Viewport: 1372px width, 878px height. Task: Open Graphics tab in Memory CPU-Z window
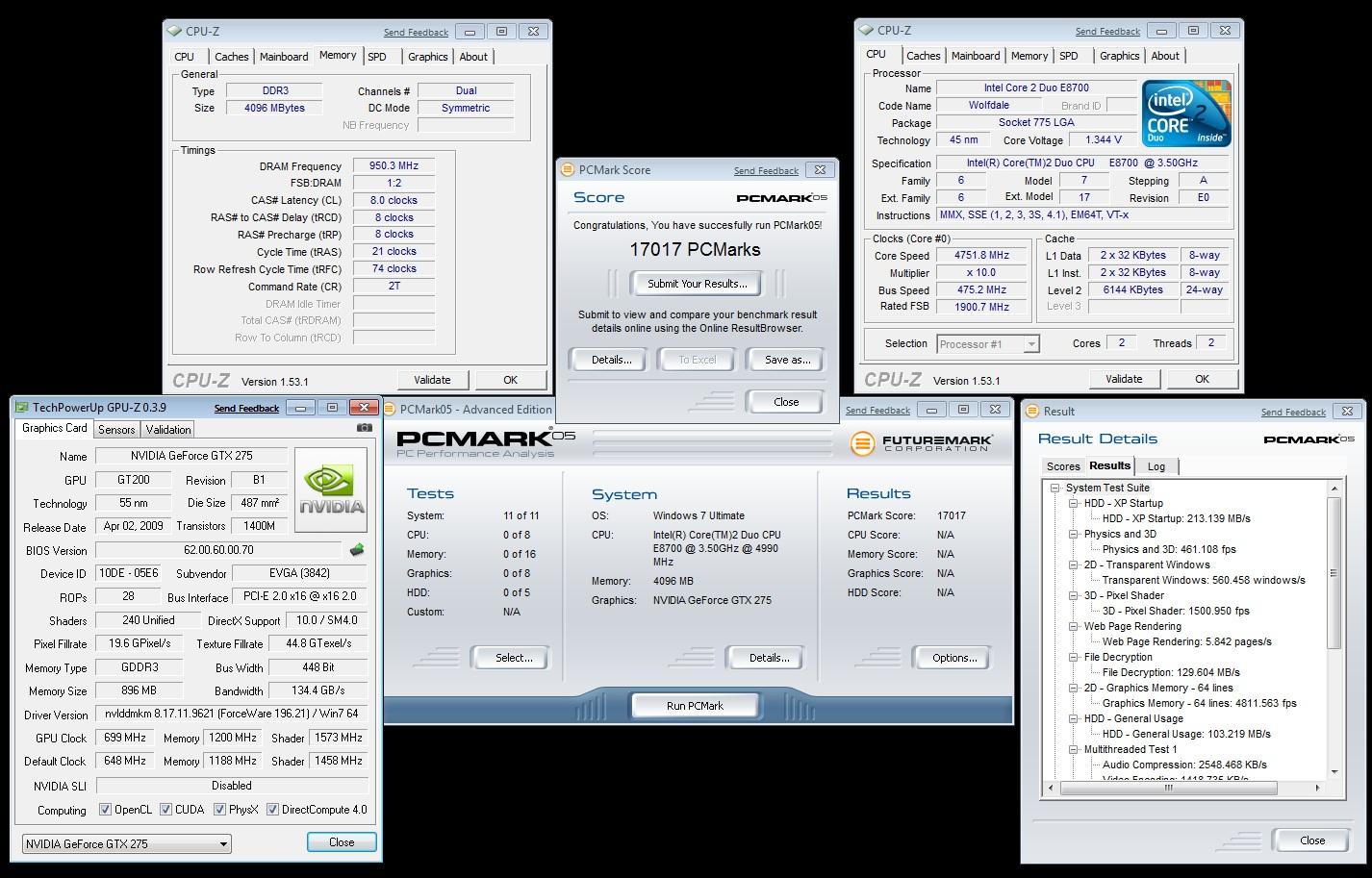pos(427,57)
